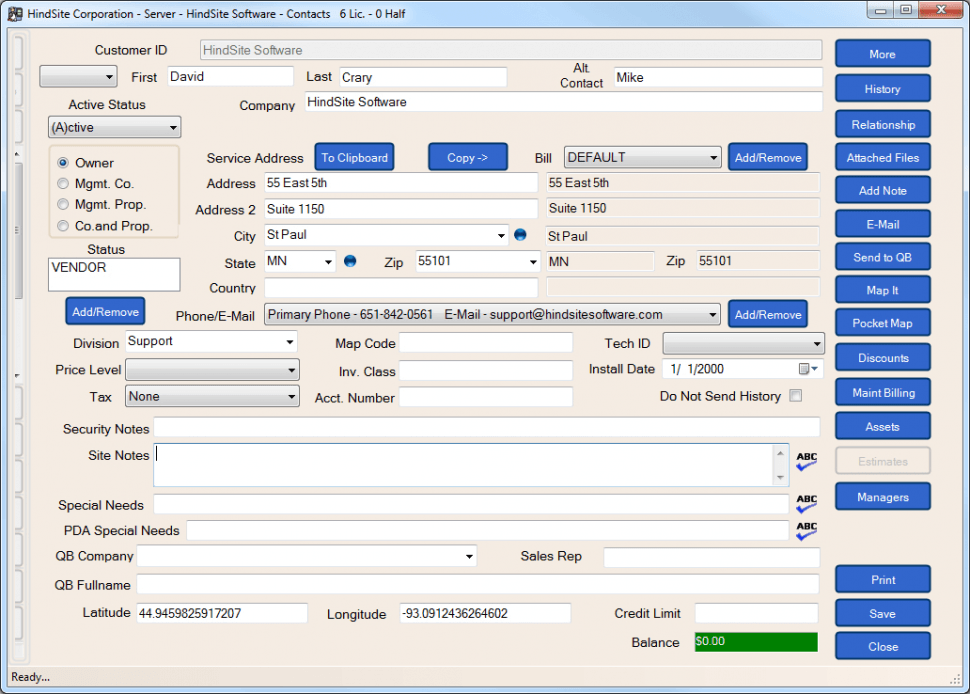Click the Credit Limit field
Screen dimensions: 970x694
pos(756,613)
